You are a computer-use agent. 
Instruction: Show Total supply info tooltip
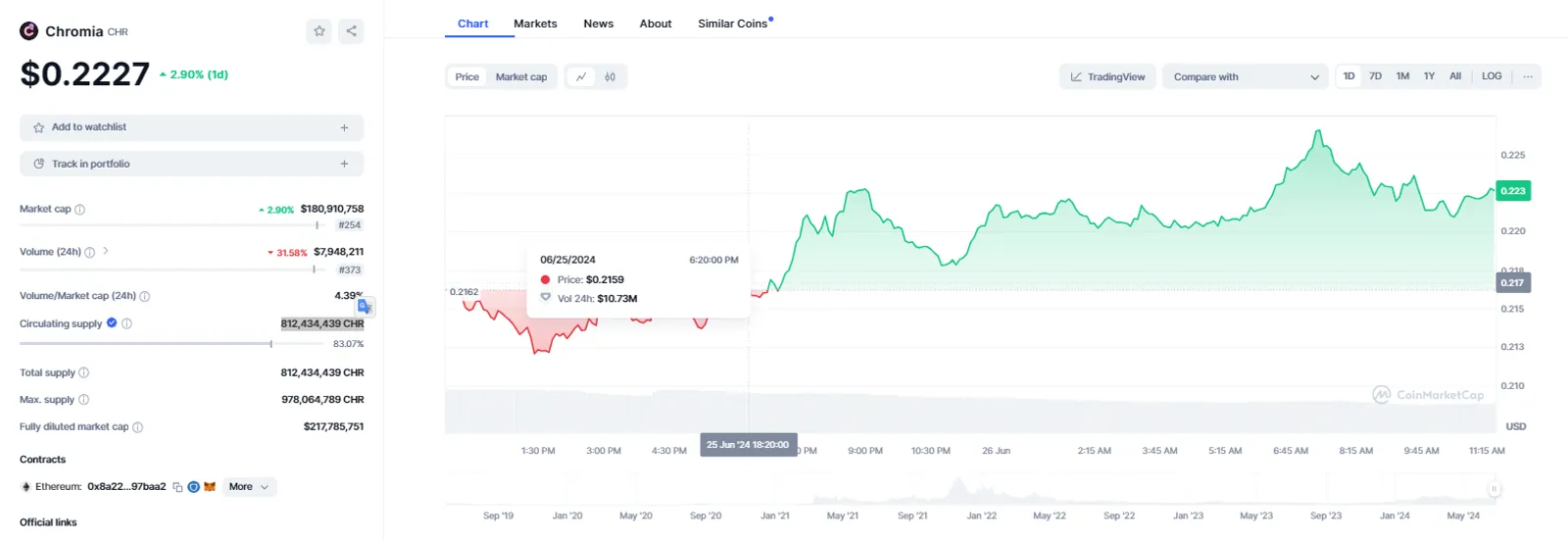(83, 372)
